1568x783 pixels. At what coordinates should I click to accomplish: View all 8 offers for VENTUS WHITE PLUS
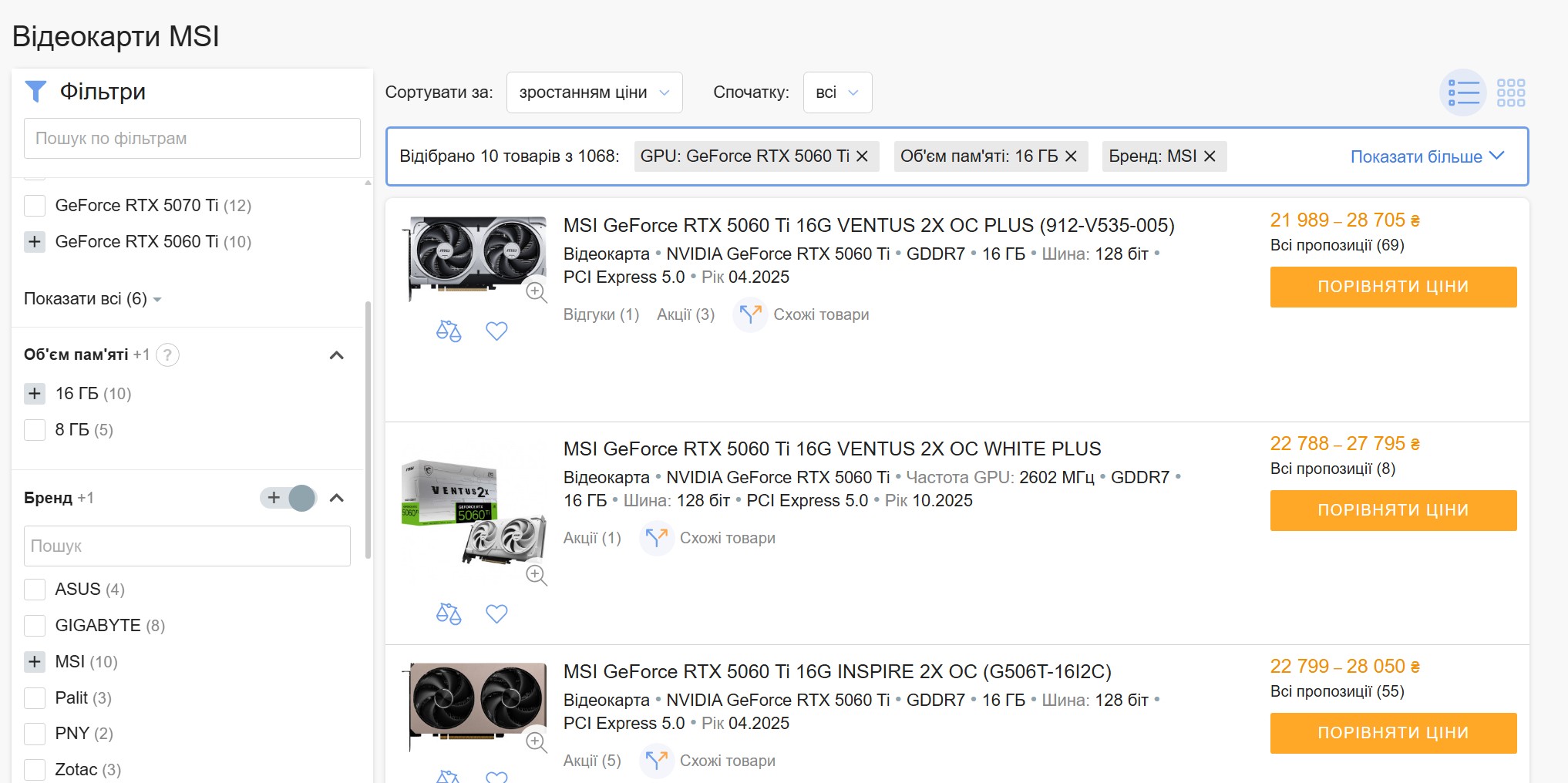(x=1333, y=469)
